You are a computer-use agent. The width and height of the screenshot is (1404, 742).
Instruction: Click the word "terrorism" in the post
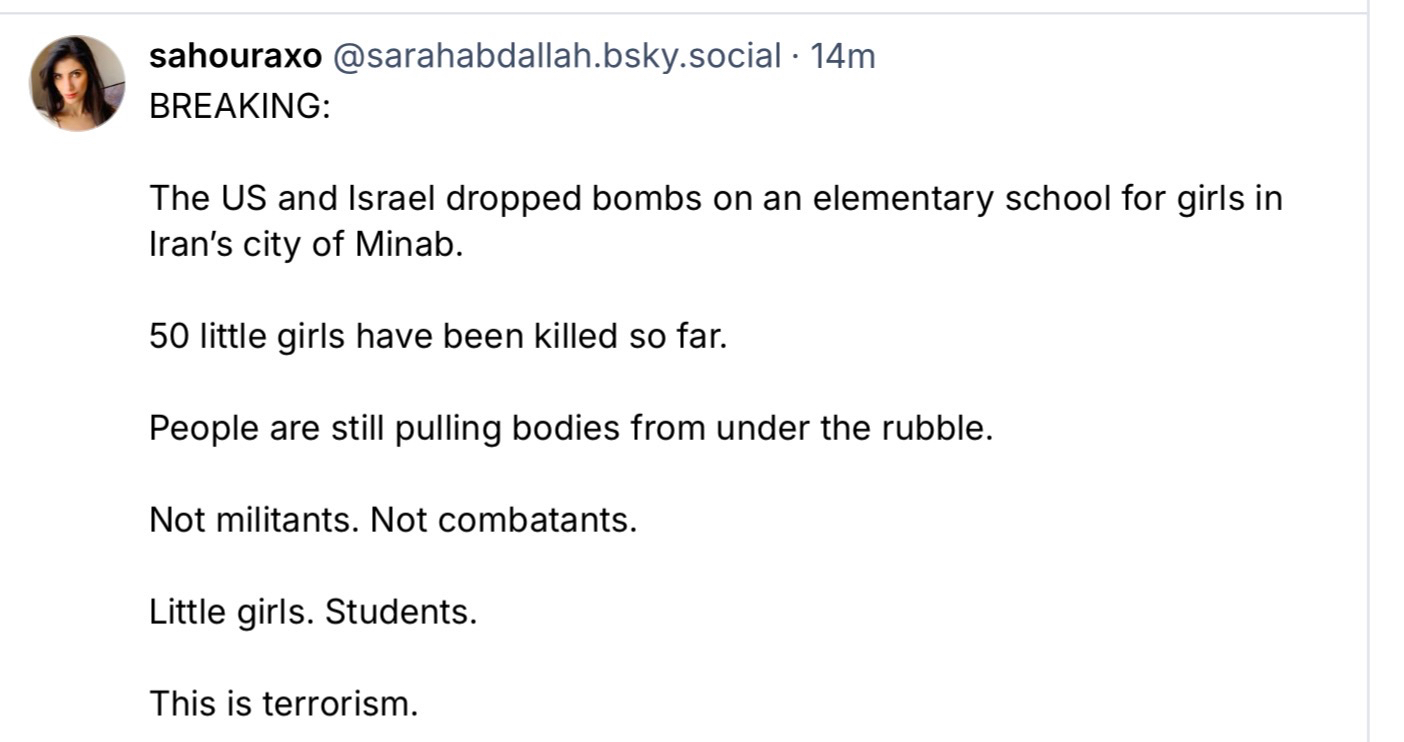(x=337, y=703)
